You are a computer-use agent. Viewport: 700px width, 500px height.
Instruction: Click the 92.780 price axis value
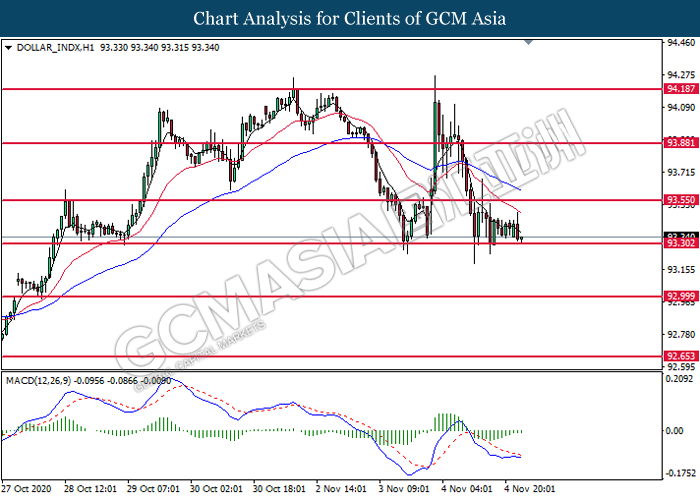[681, 334]
